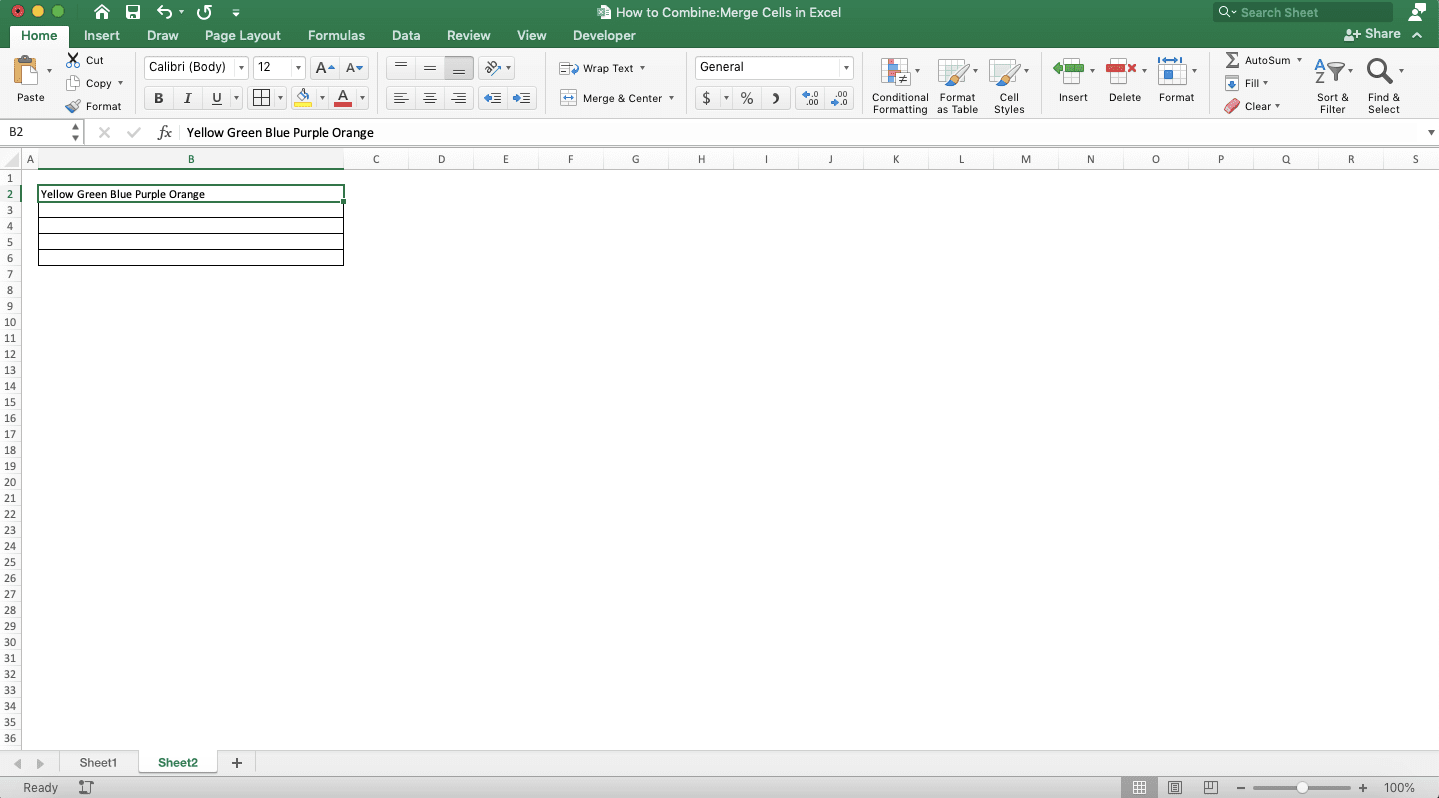The width and height of the screenshot is (1439, 798).
Task: Click the text orientation icon
Action: point(492,68)
